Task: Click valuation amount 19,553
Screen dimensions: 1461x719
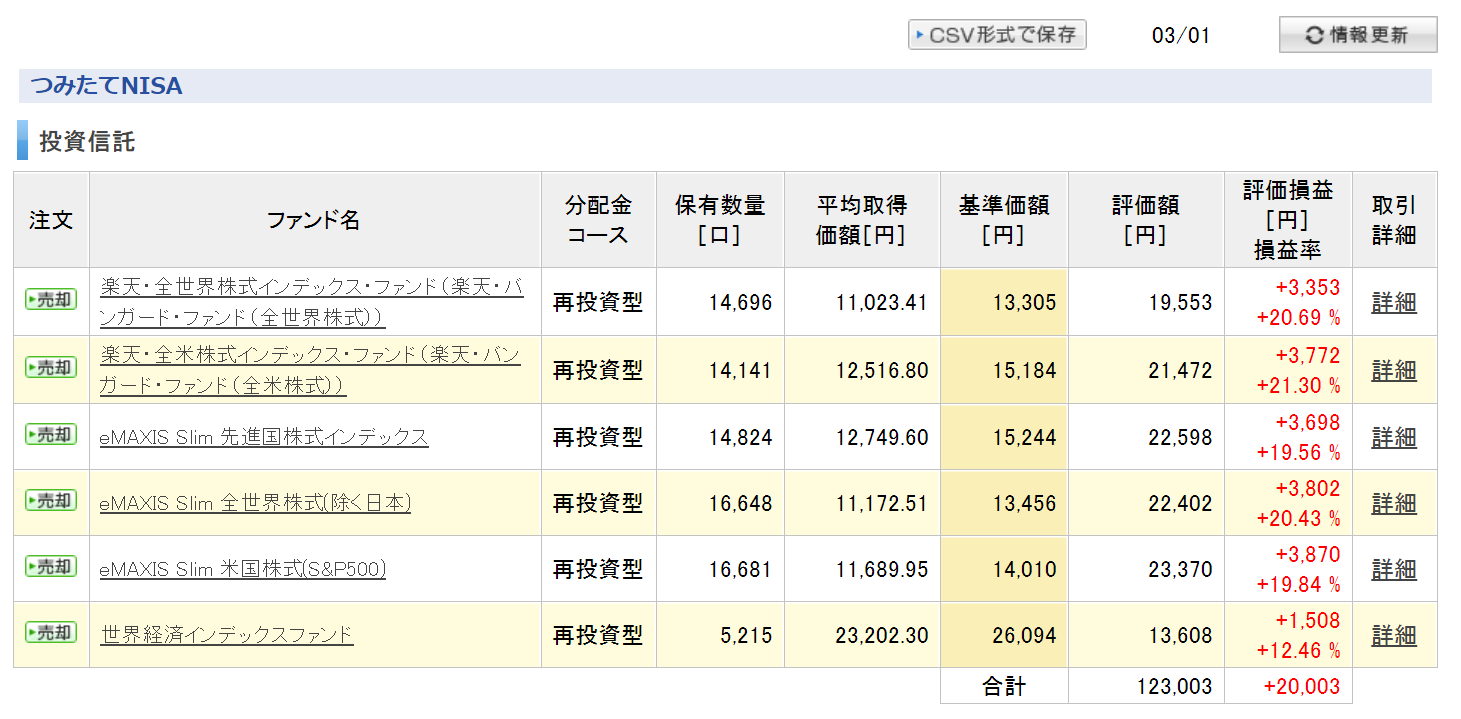Action: click(x=1180, y=303)
